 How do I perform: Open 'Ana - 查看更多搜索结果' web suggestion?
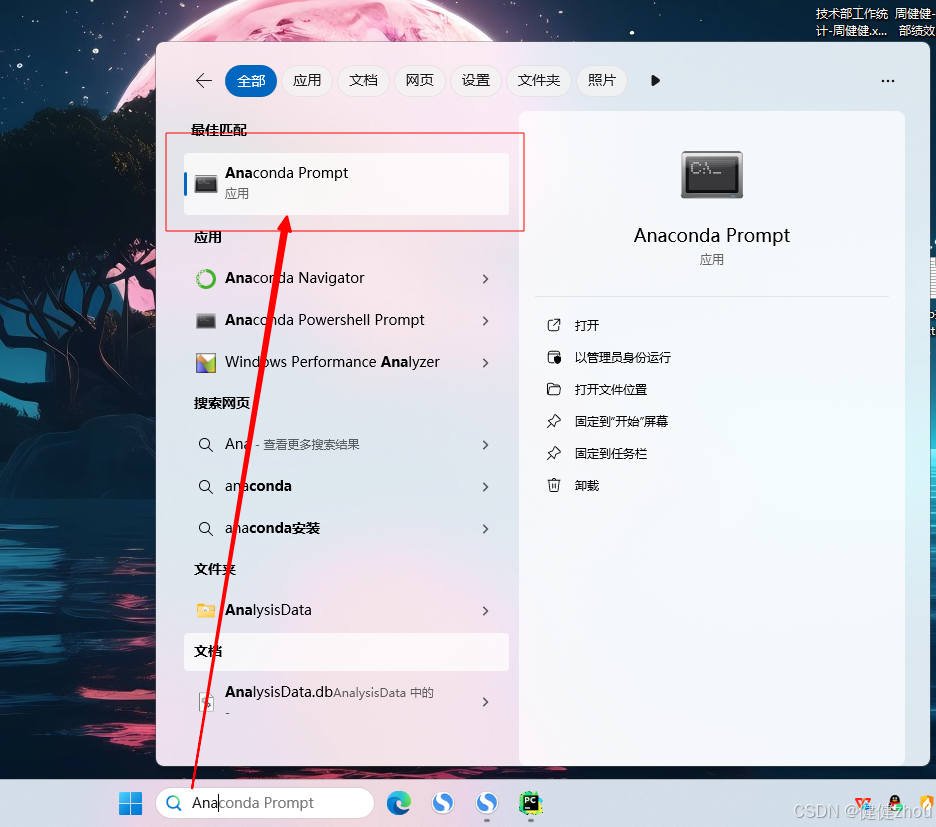(x=346, y=444)
